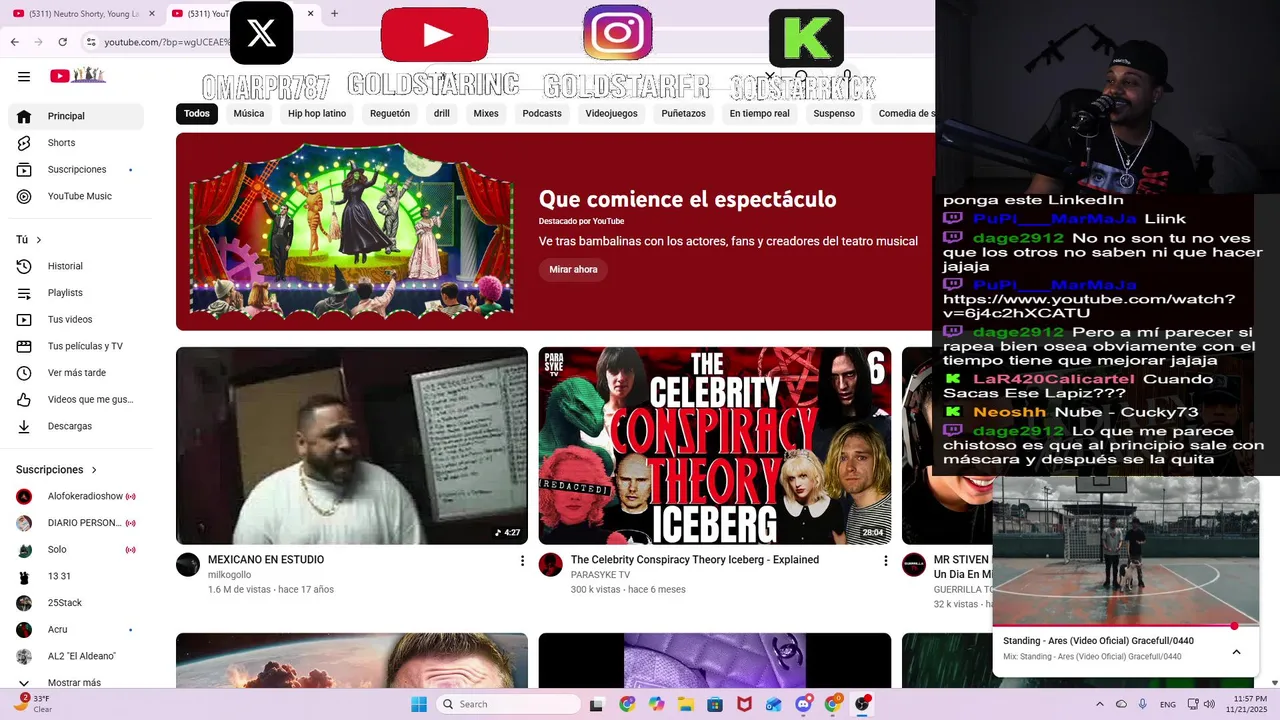
Task: Reload the YouTube page
Action: [63, 42]
